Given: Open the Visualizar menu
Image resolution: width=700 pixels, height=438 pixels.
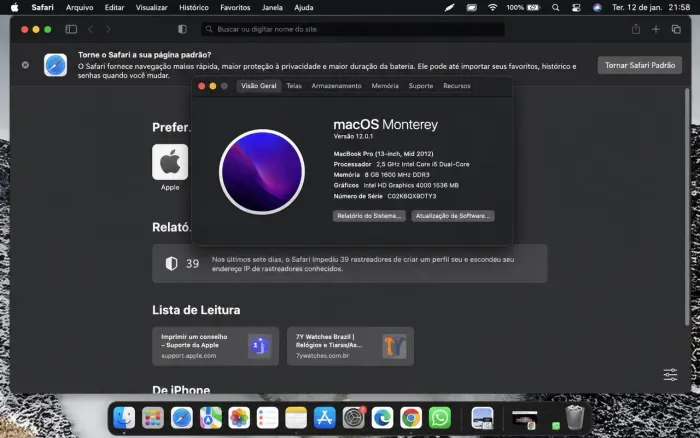Looking at the screenshot, I should (151, 7).
